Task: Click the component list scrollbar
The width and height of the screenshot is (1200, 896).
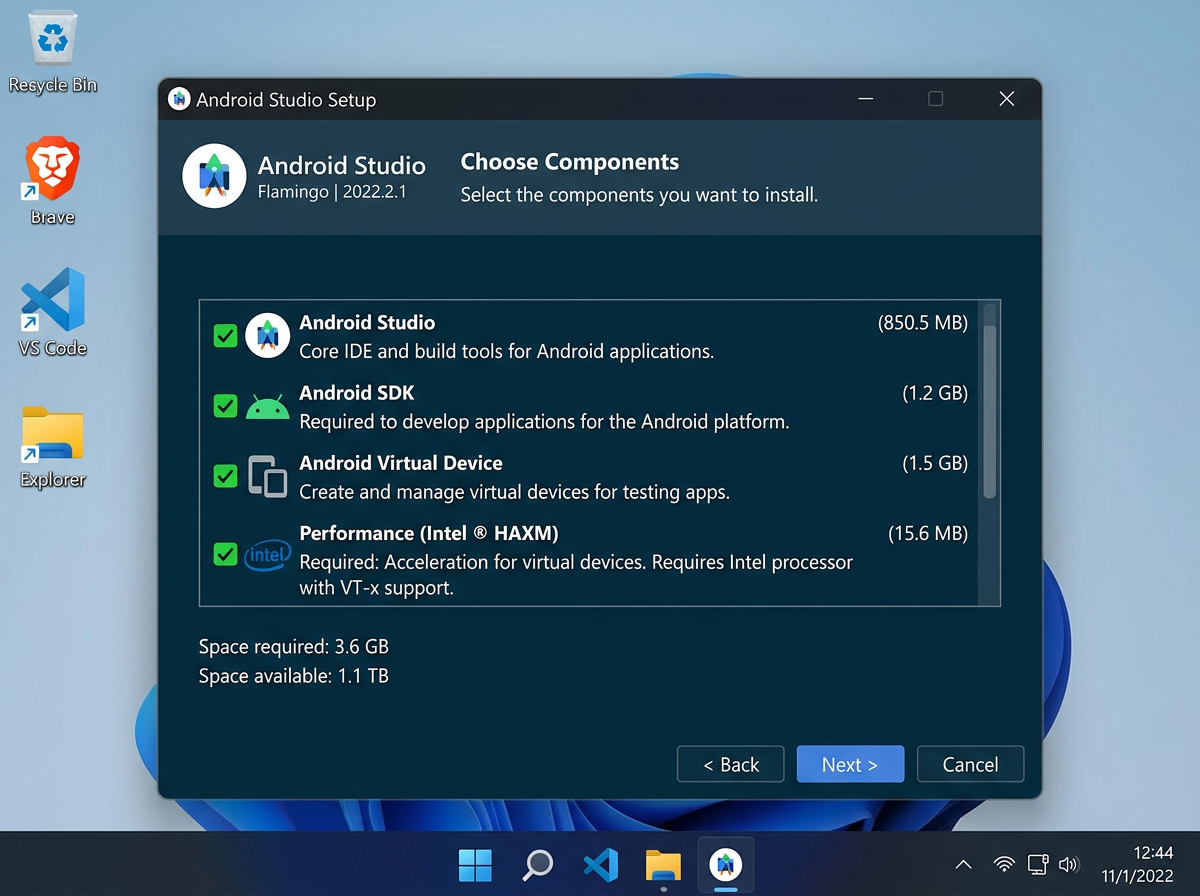Action: coord(990,411)
